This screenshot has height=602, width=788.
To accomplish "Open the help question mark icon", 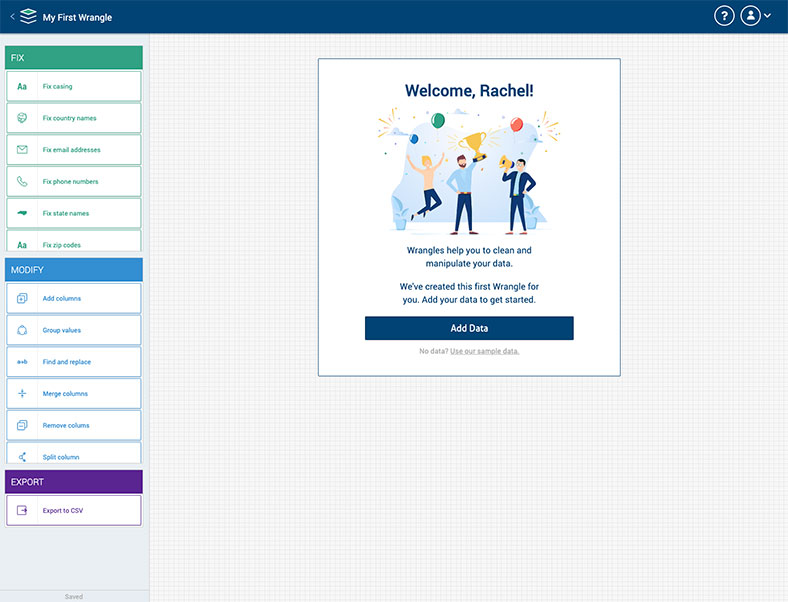I will pos(724,16).
